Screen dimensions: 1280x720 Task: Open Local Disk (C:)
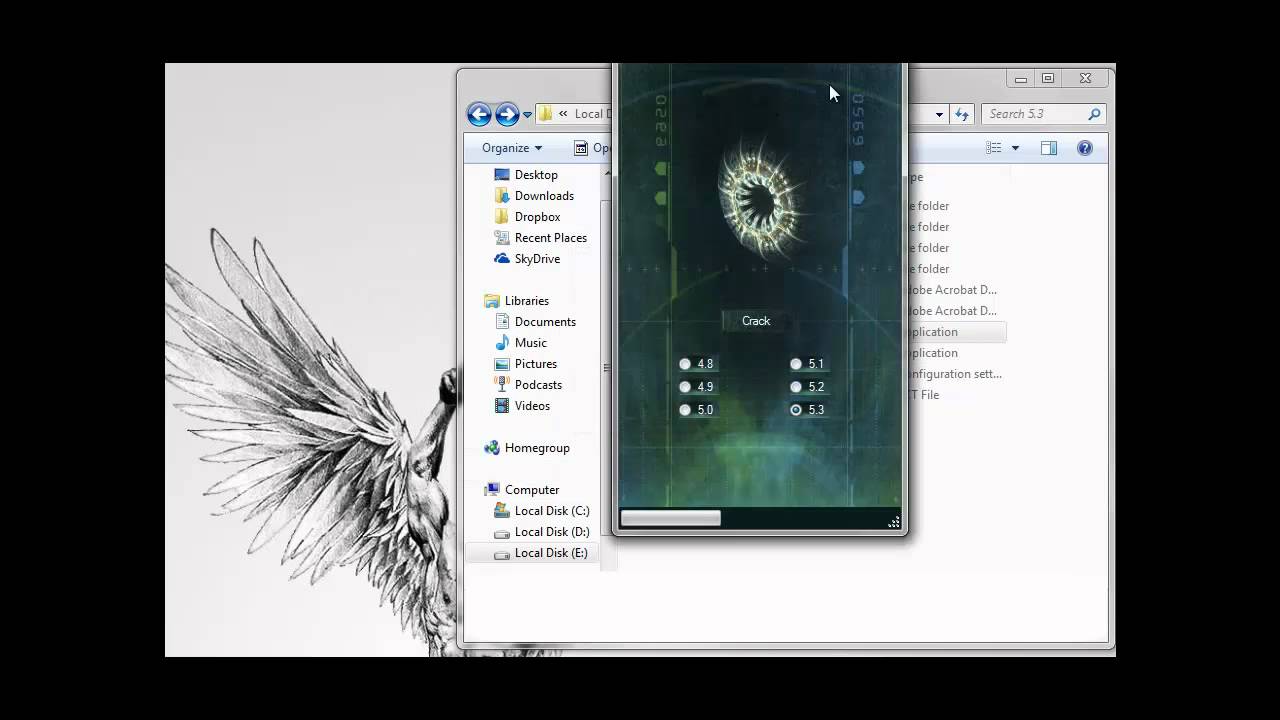tap(552, 511)
